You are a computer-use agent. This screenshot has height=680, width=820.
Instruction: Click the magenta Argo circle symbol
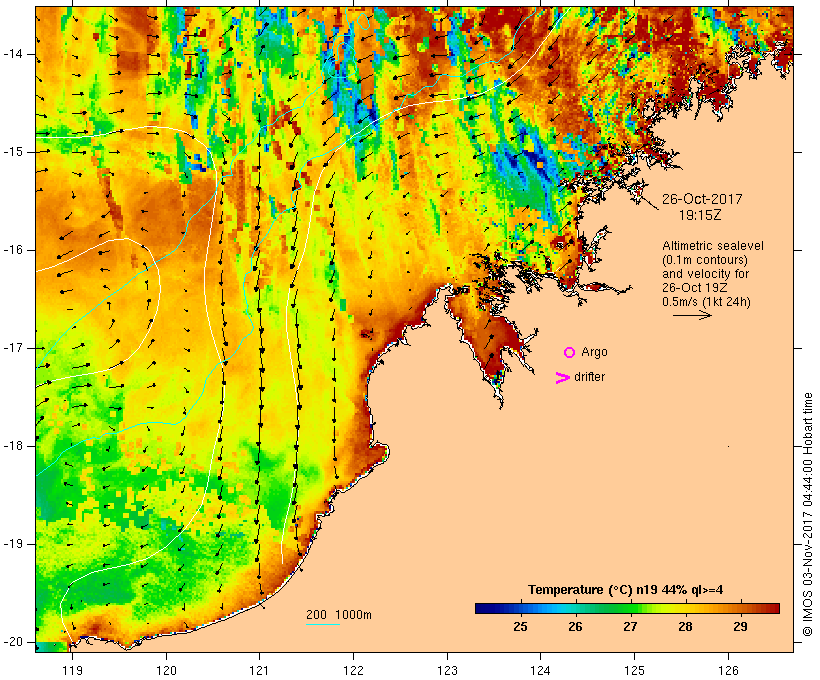tap(570, 353)
